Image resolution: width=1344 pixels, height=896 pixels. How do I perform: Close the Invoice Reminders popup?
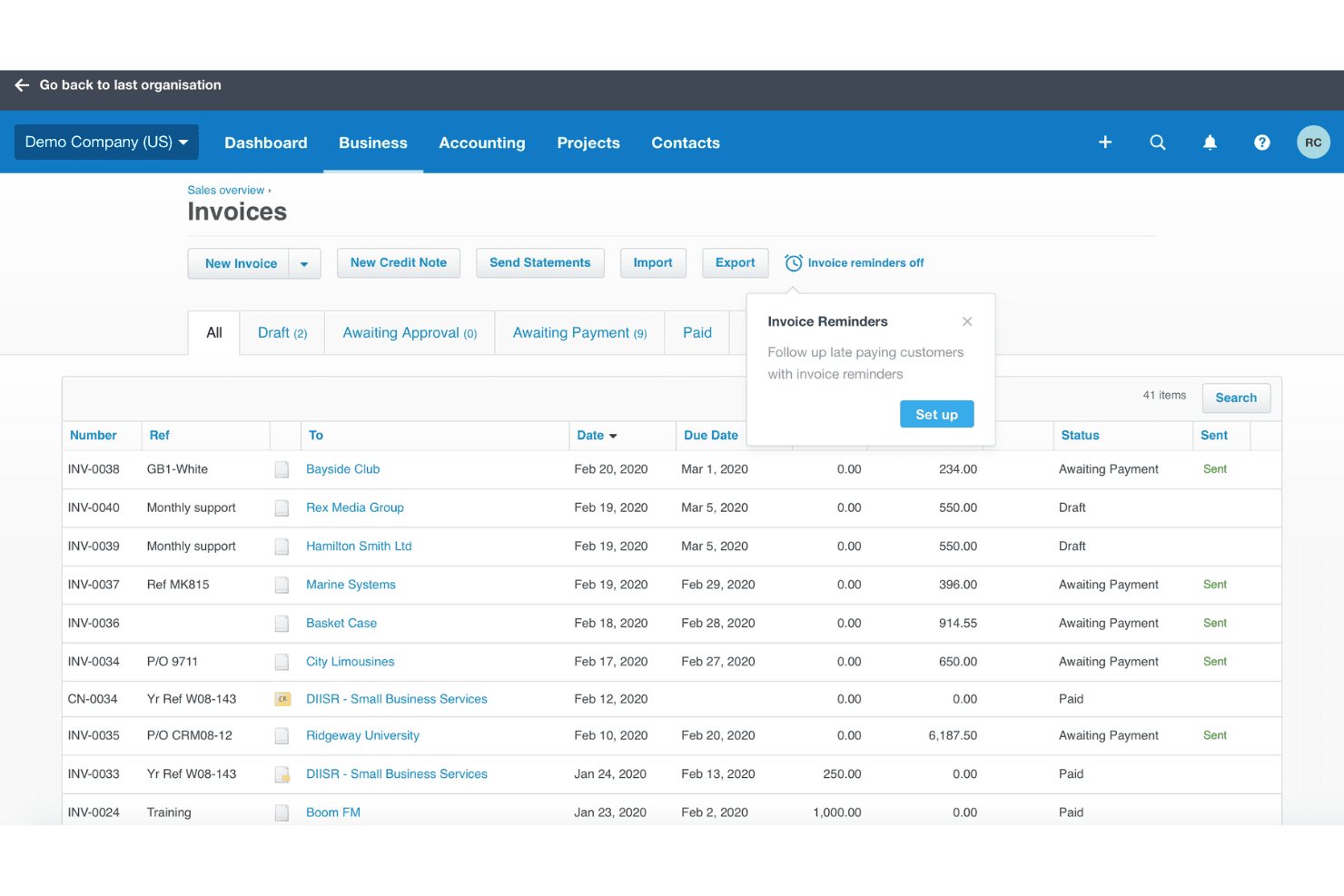click(x=967, y=321)
